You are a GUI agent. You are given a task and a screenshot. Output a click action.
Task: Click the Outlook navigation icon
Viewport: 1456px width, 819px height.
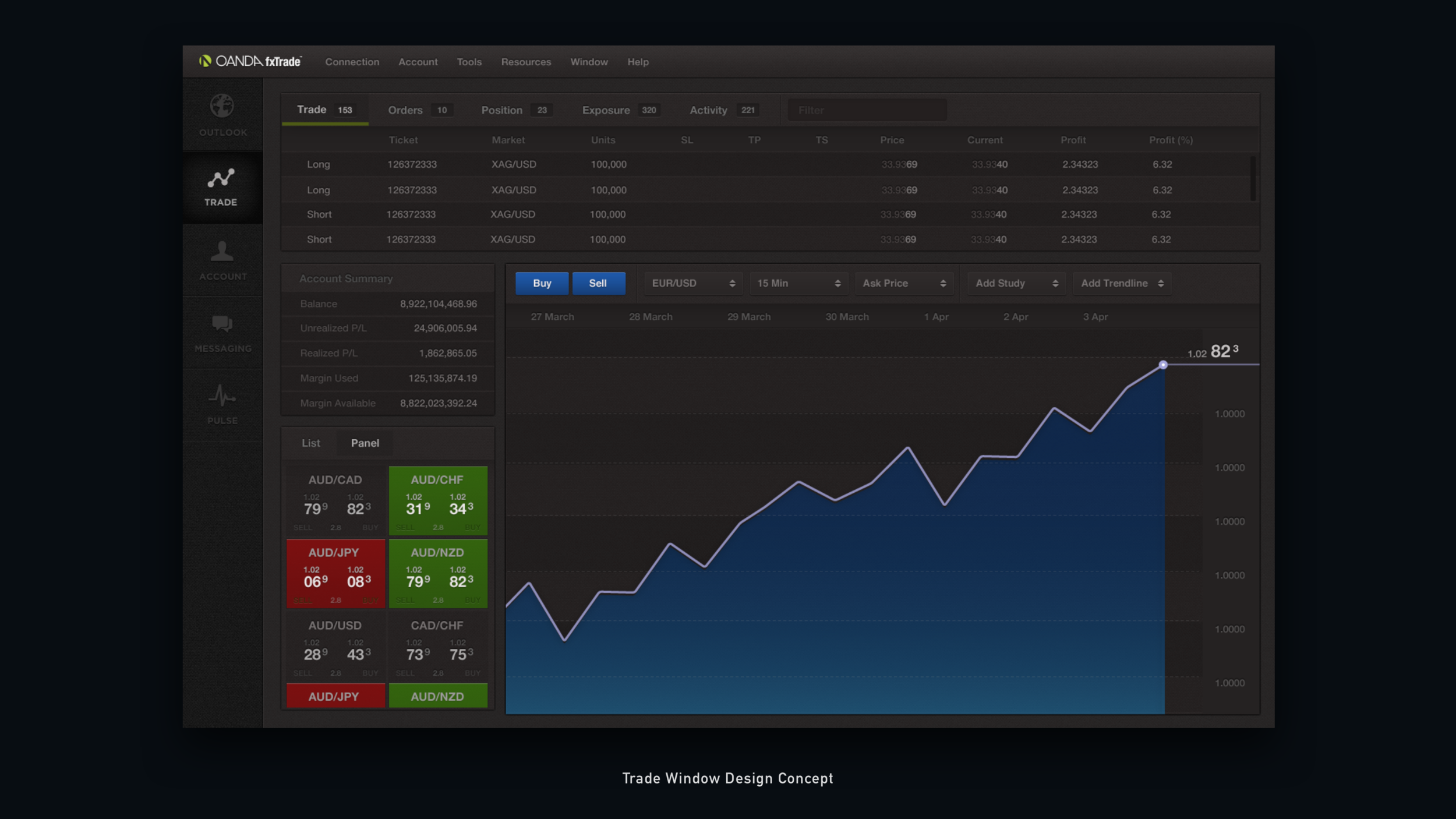222,114
